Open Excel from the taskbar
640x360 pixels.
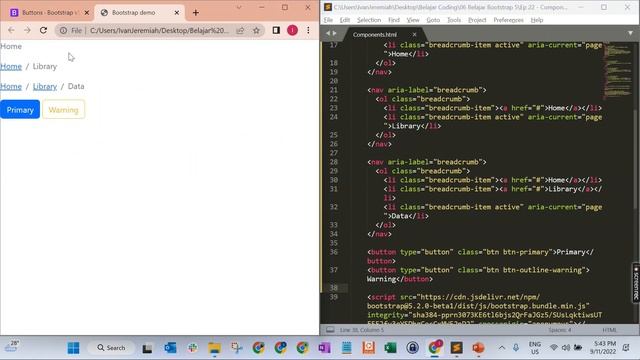pyautogui.click(x=391, y=348)
